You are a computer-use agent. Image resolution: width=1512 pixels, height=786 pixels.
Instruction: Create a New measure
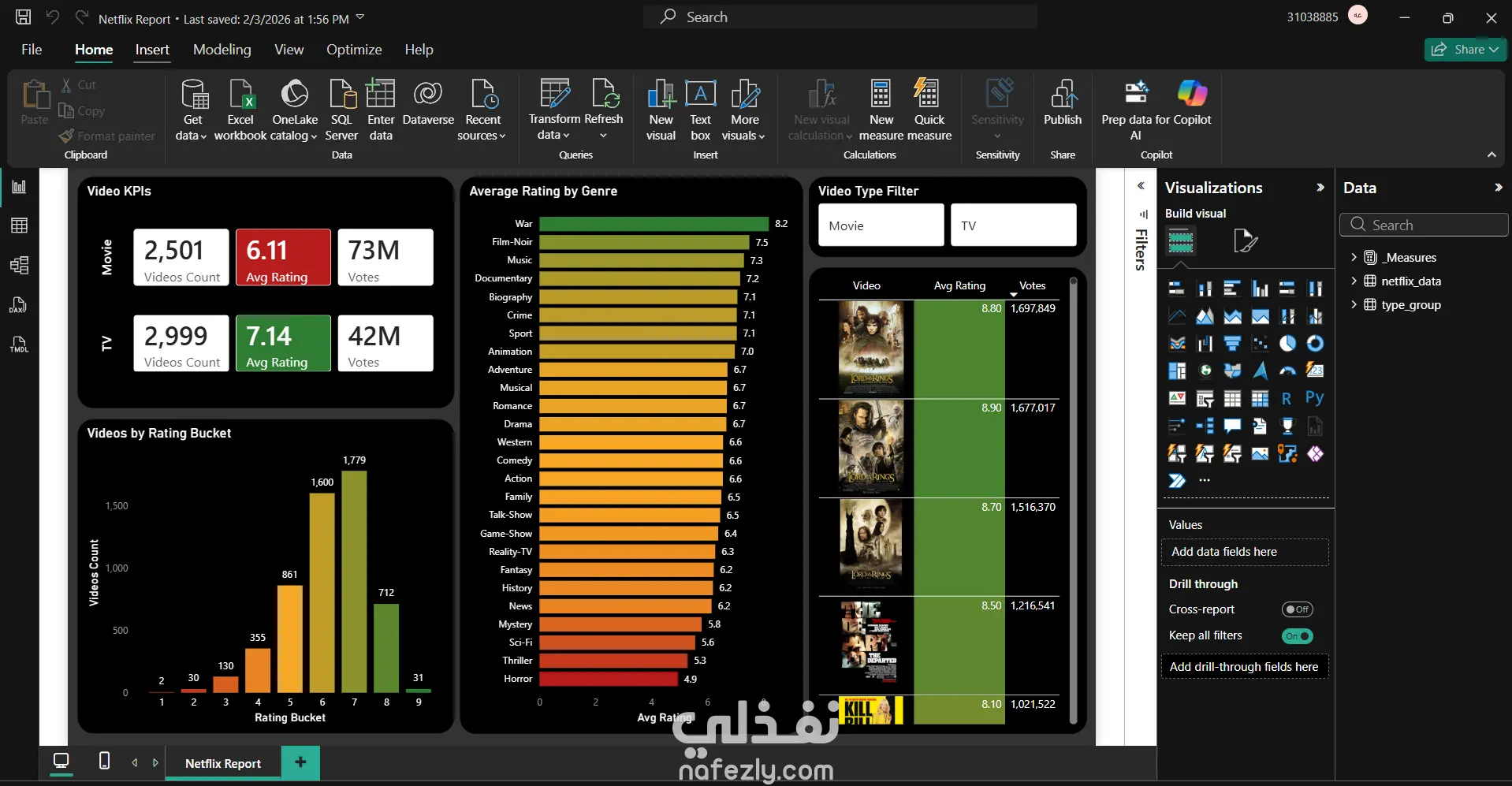pyautogui.click(x=881, y=110)
